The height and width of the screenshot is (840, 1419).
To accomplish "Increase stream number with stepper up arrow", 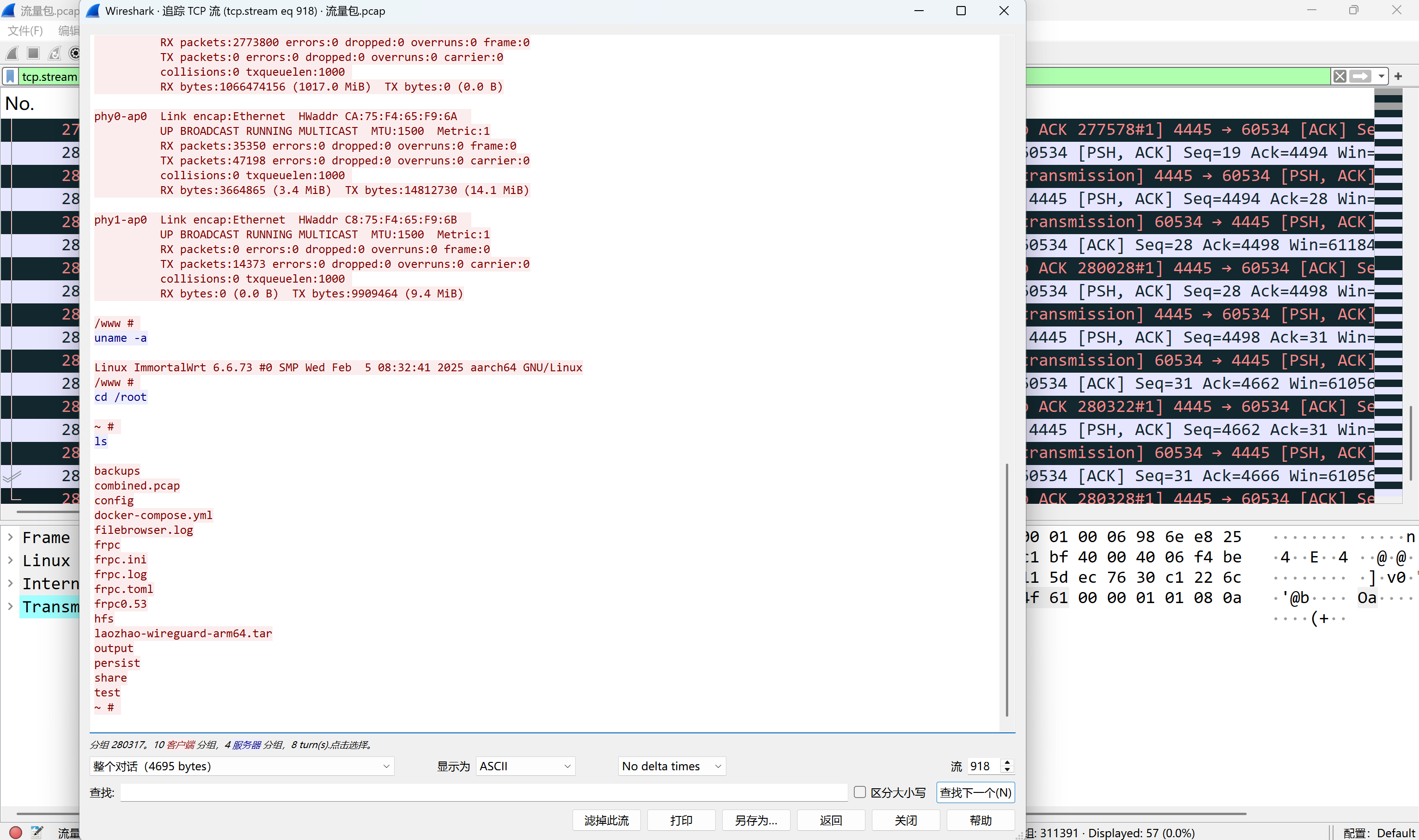I will (x=1007, y=762).
